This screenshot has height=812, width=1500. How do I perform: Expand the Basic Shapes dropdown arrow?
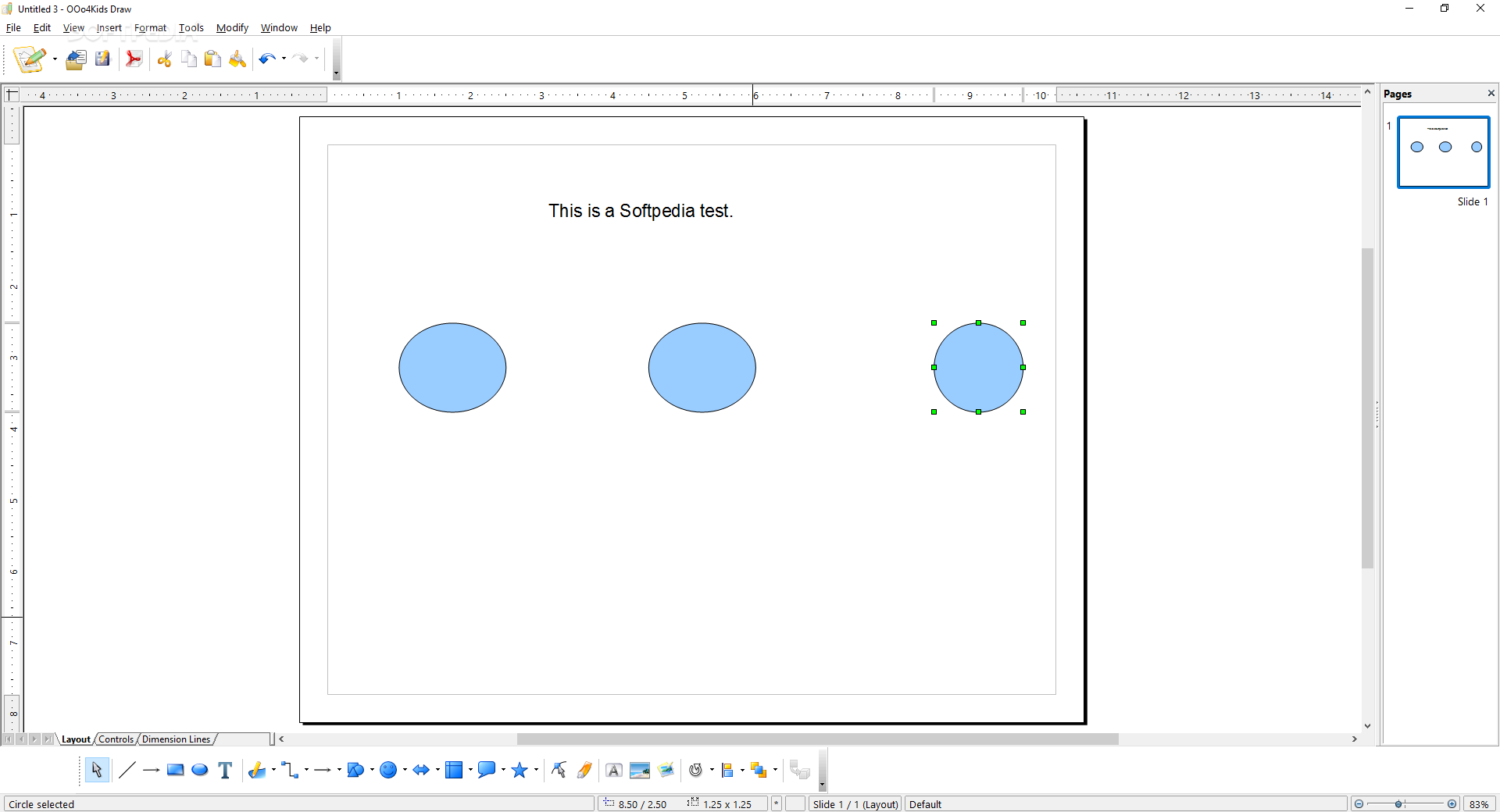click(372, 771)
